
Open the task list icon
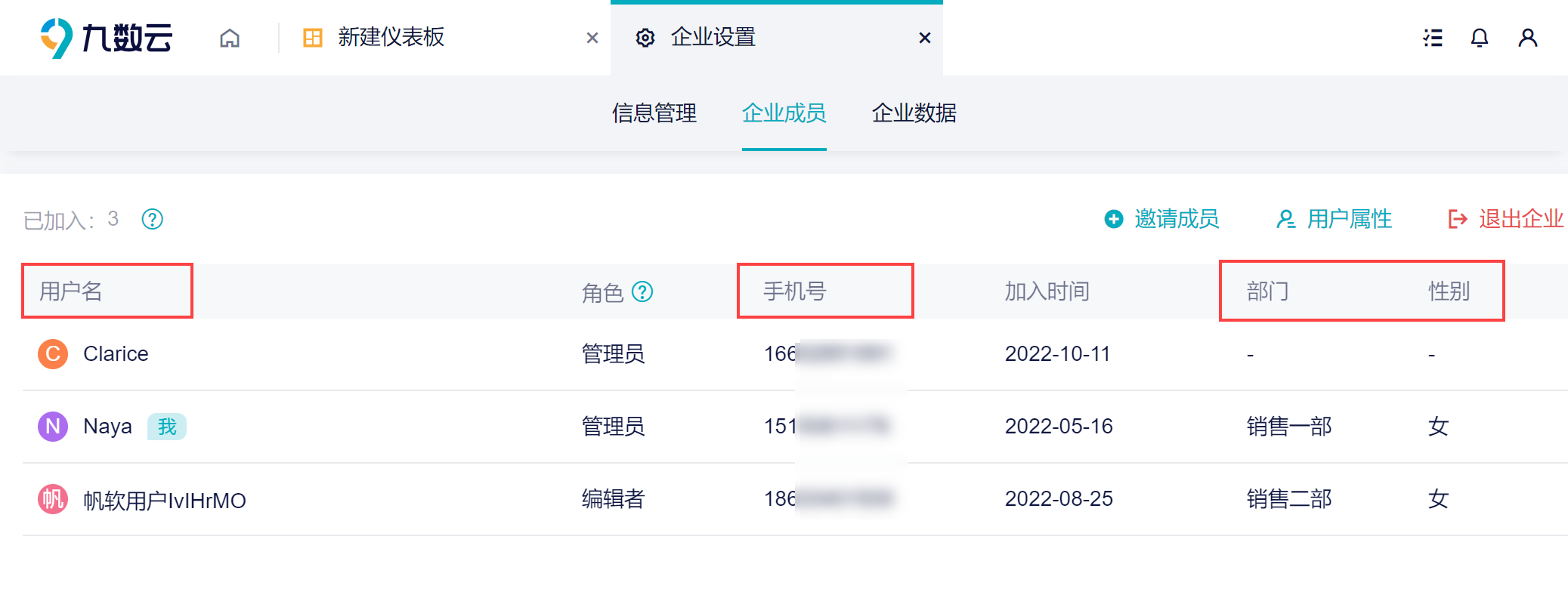pyautogui.click(x=1433, y=38)
